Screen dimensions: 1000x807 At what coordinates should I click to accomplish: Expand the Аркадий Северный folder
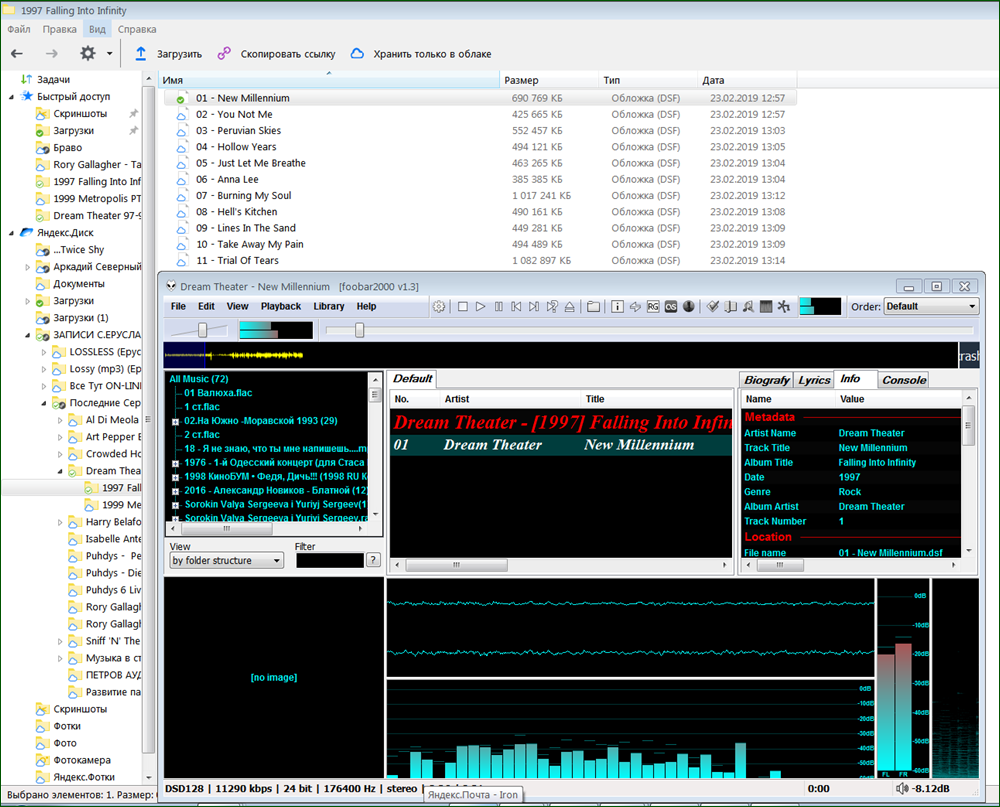coord(27,267)
